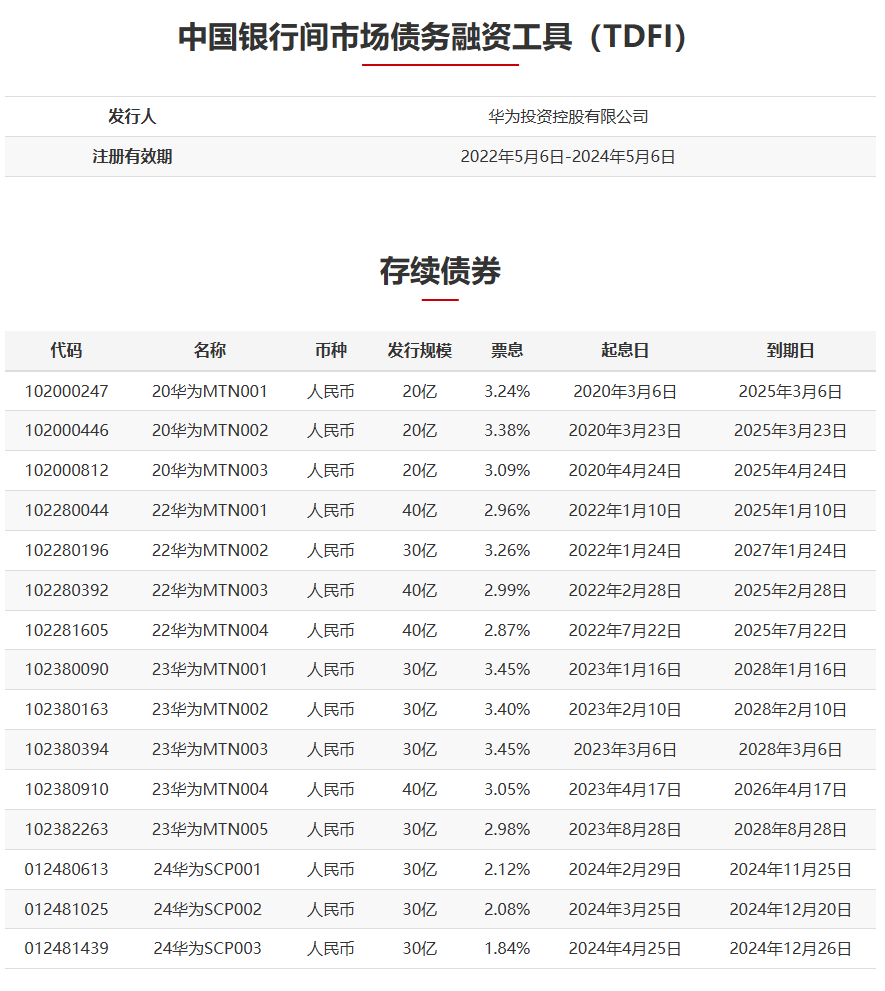885x991 pixels.
Task: Select bond name 24华为SCP003
Action: coord(207,949)
